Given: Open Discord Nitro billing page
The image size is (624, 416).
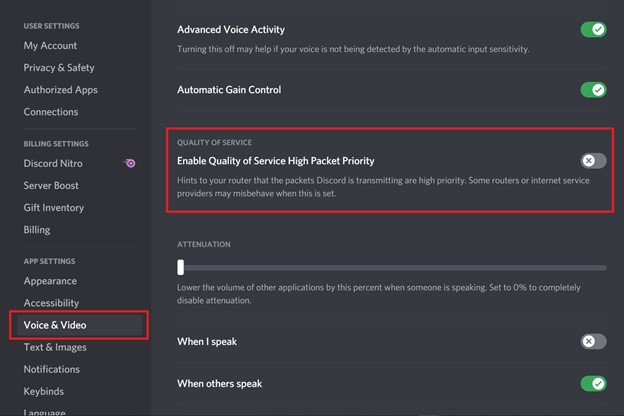Looking at the screenshot, I should click(x=53, y=164).
